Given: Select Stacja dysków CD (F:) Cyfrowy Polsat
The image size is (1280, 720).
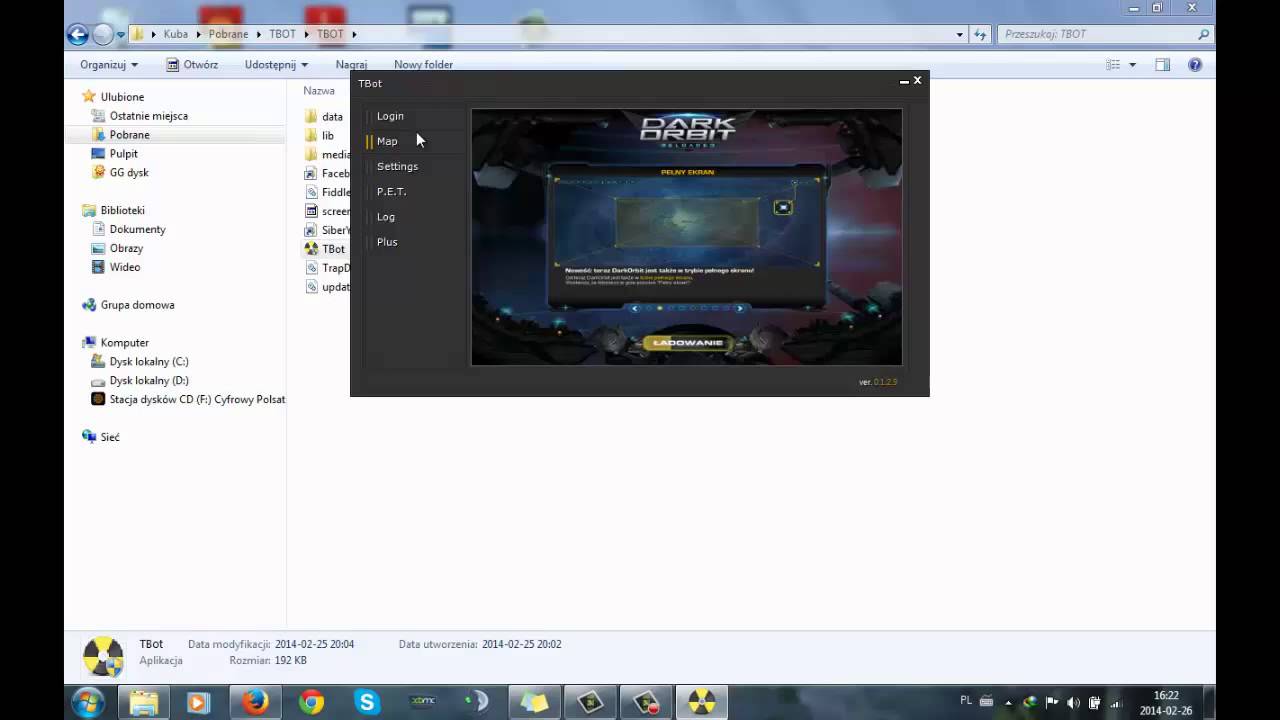Looking at the screenshot, I should (x=197, y=399).
